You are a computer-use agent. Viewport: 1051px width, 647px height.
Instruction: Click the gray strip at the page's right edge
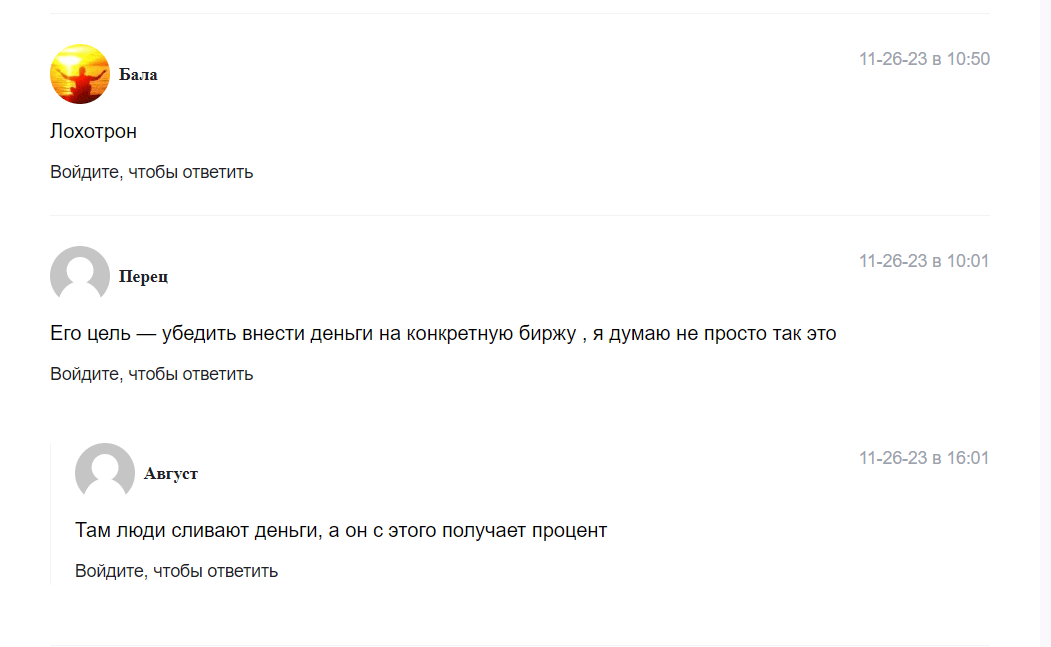1045,323
